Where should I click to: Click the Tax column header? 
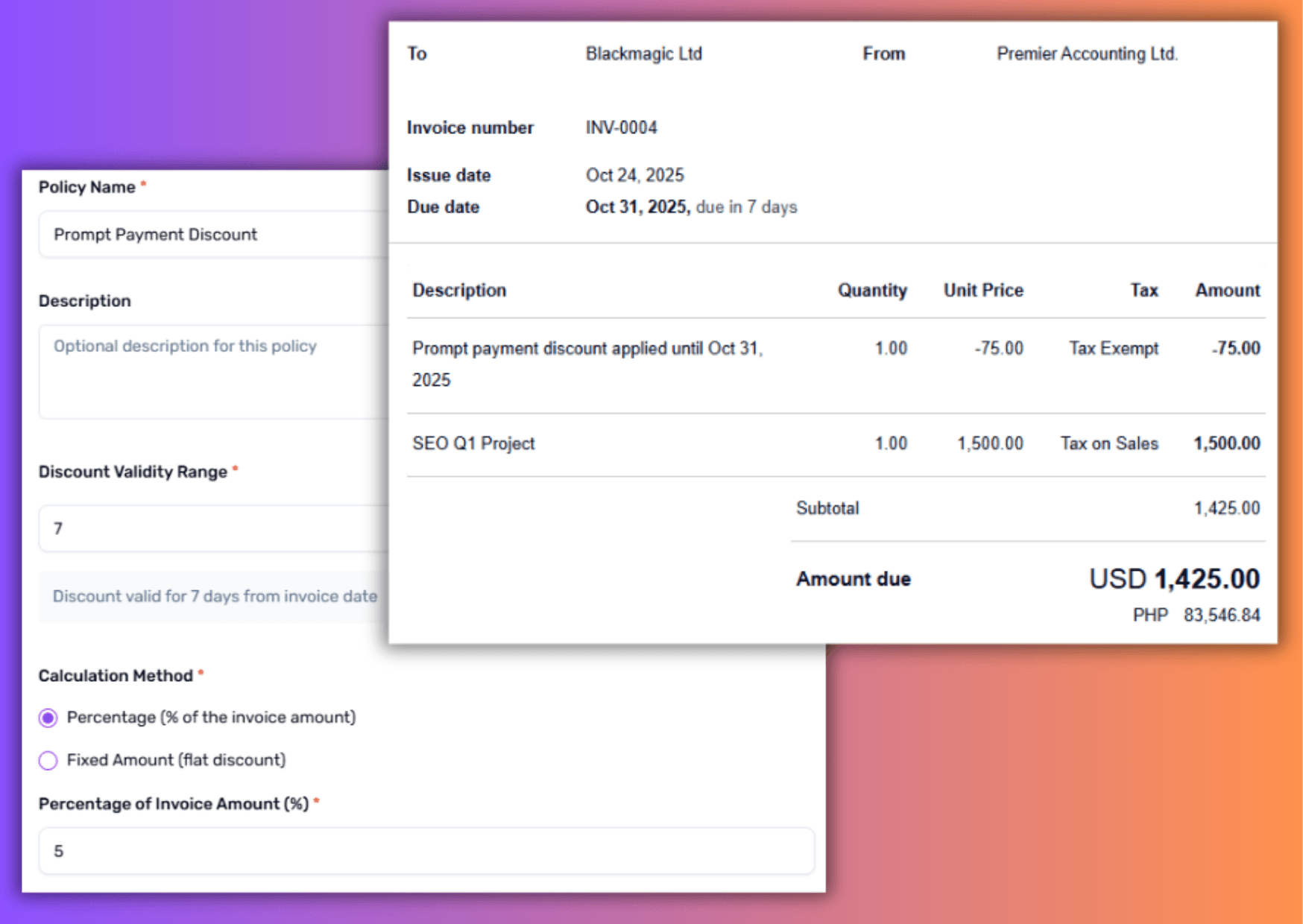pyautogui.click(x=1143, y=291)
